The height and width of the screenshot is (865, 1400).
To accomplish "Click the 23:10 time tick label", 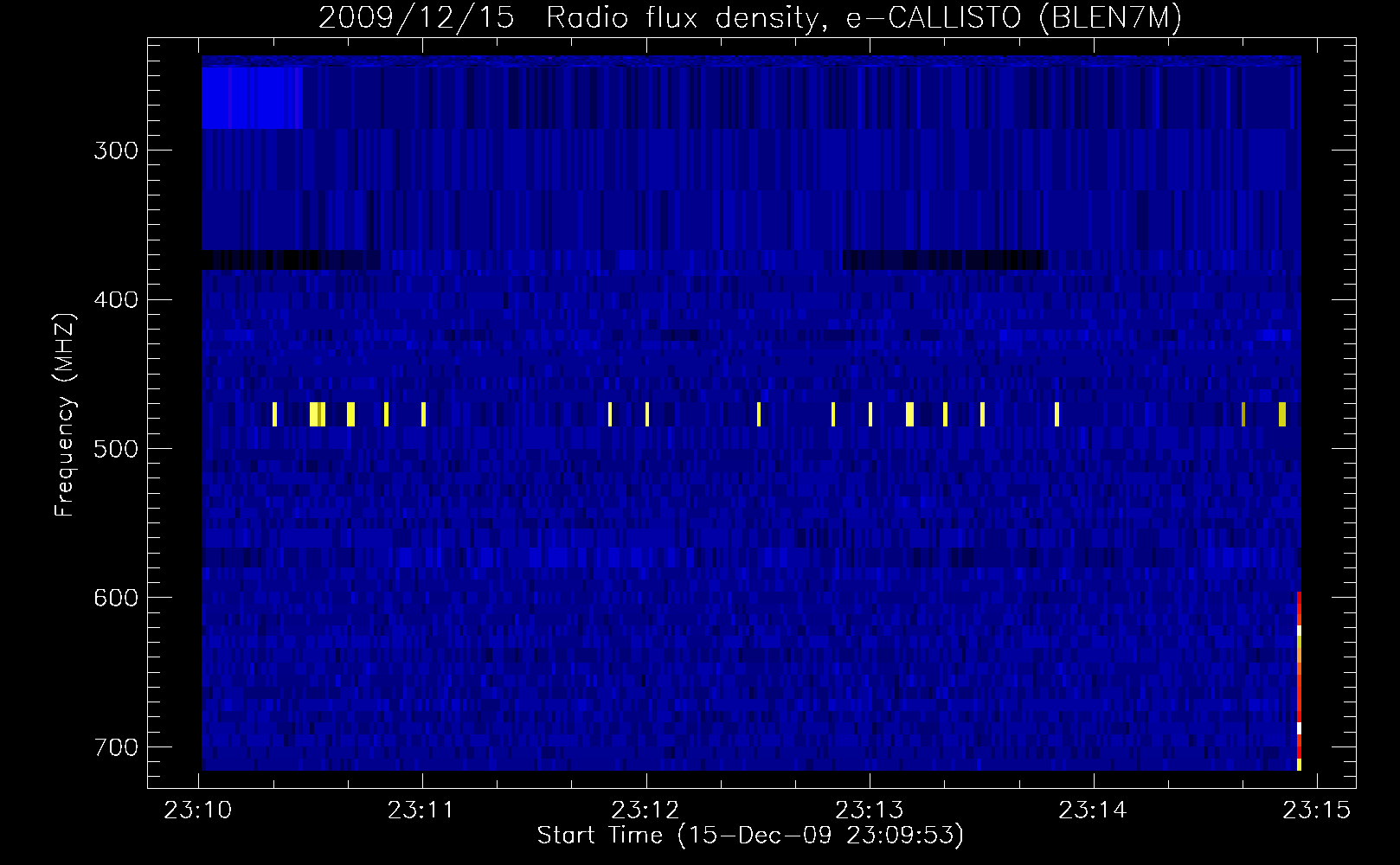I will [x=198, y=811].
